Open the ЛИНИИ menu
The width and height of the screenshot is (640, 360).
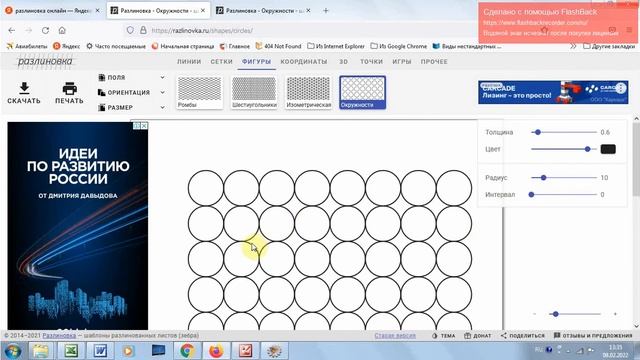pyautogui.click(x=189, y=62)
